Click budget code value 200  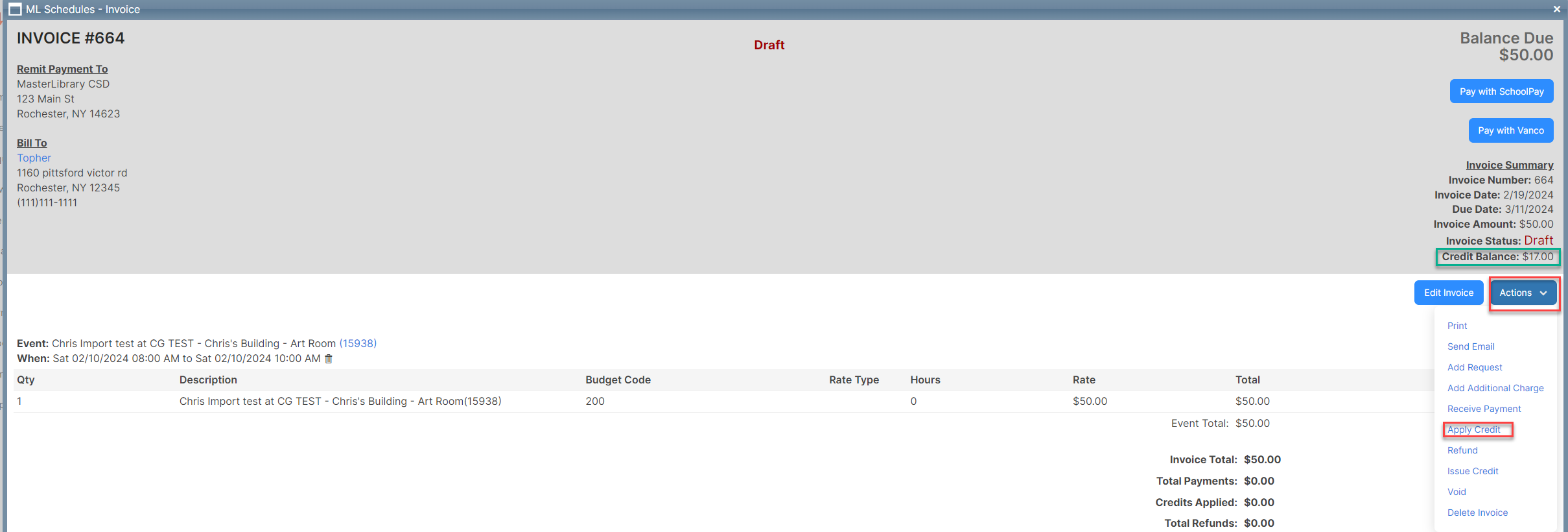(x=595, y=401)
